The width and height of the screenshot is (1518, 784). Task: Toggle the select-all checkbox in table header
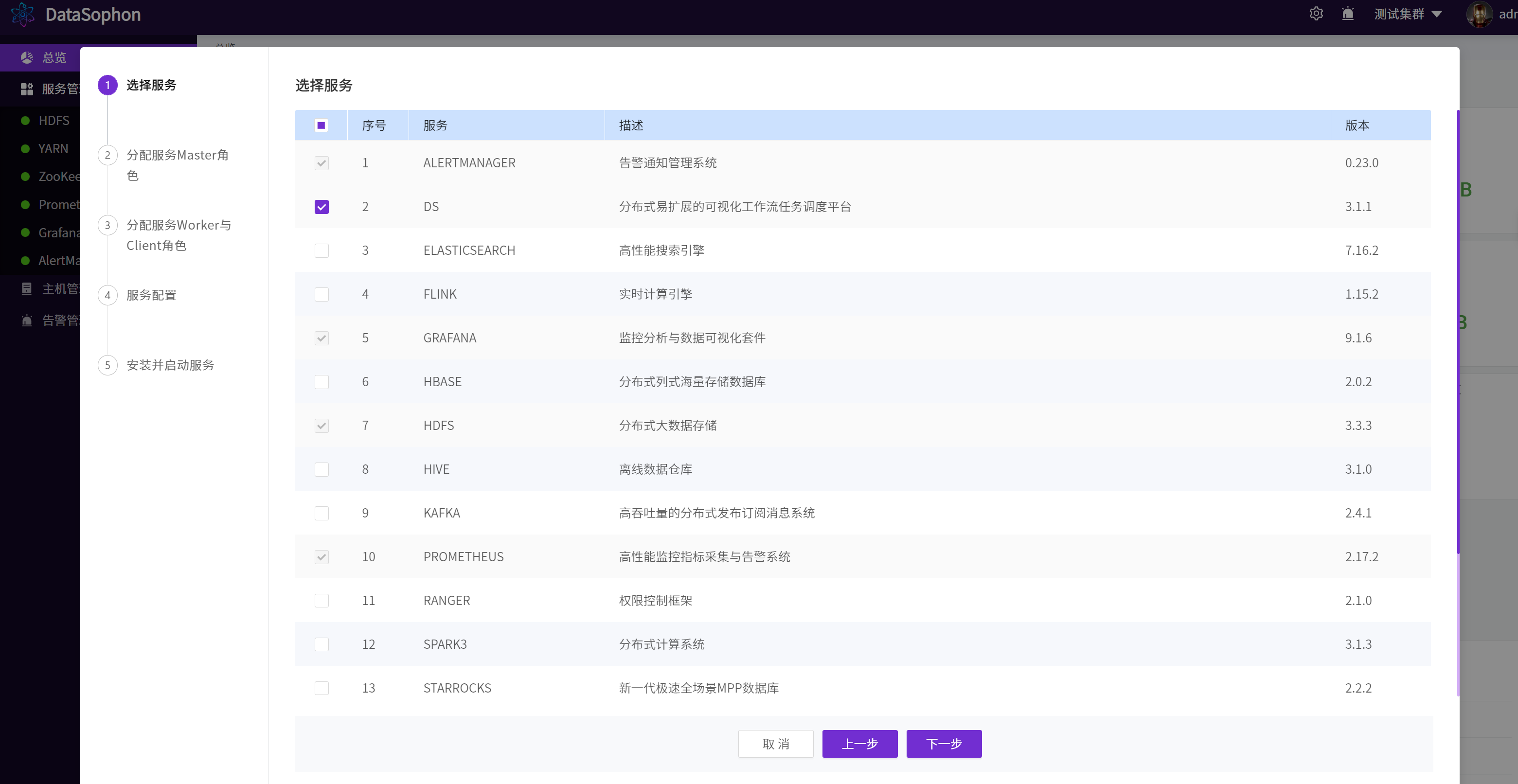click(x=321, y=125)
